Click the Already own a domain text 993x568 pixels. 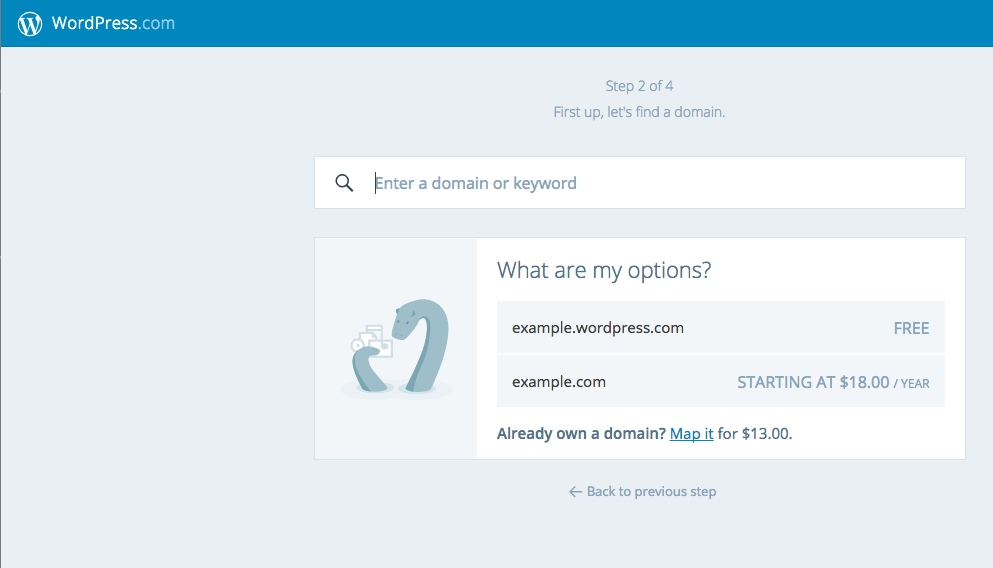pos(581,434)
